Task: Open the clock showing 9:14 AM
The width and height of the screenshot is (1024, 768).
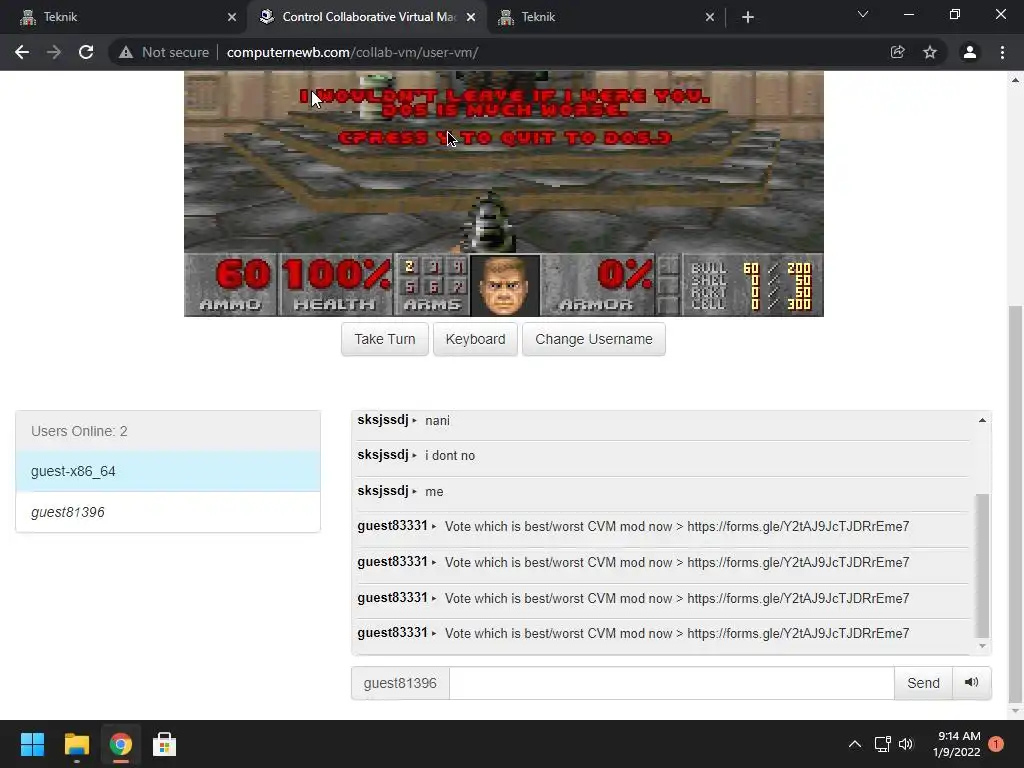Action: coord(957,744)
